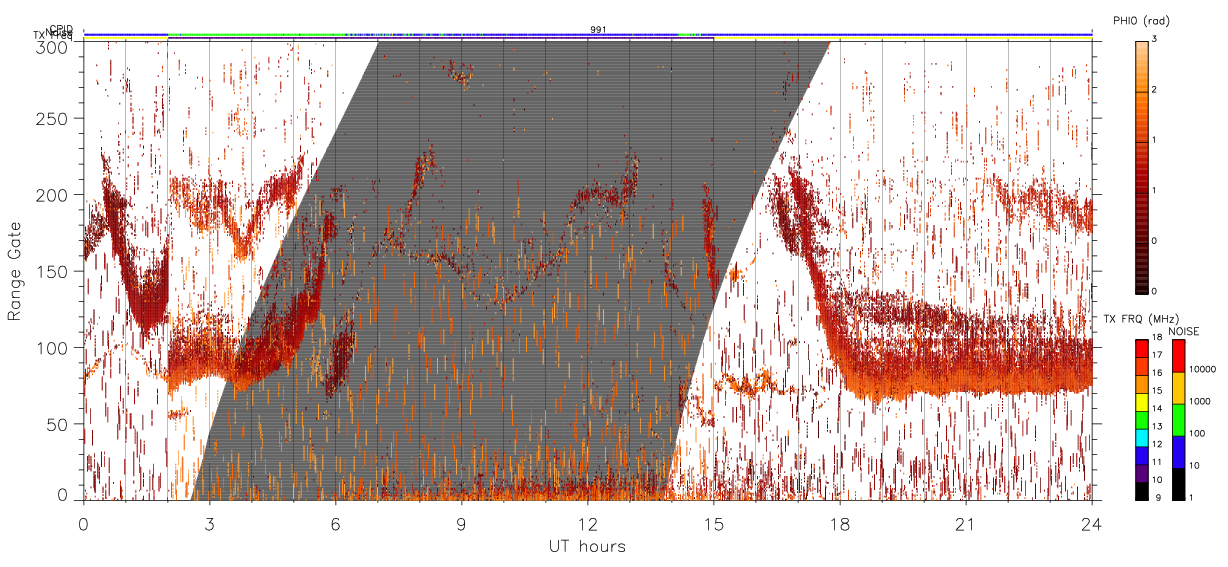Click the cyan 12–13 MHz TX FRQ swatch
Image resolution: width=1228 pixels, height=567 pixels.
click(x=1142, y=438)
